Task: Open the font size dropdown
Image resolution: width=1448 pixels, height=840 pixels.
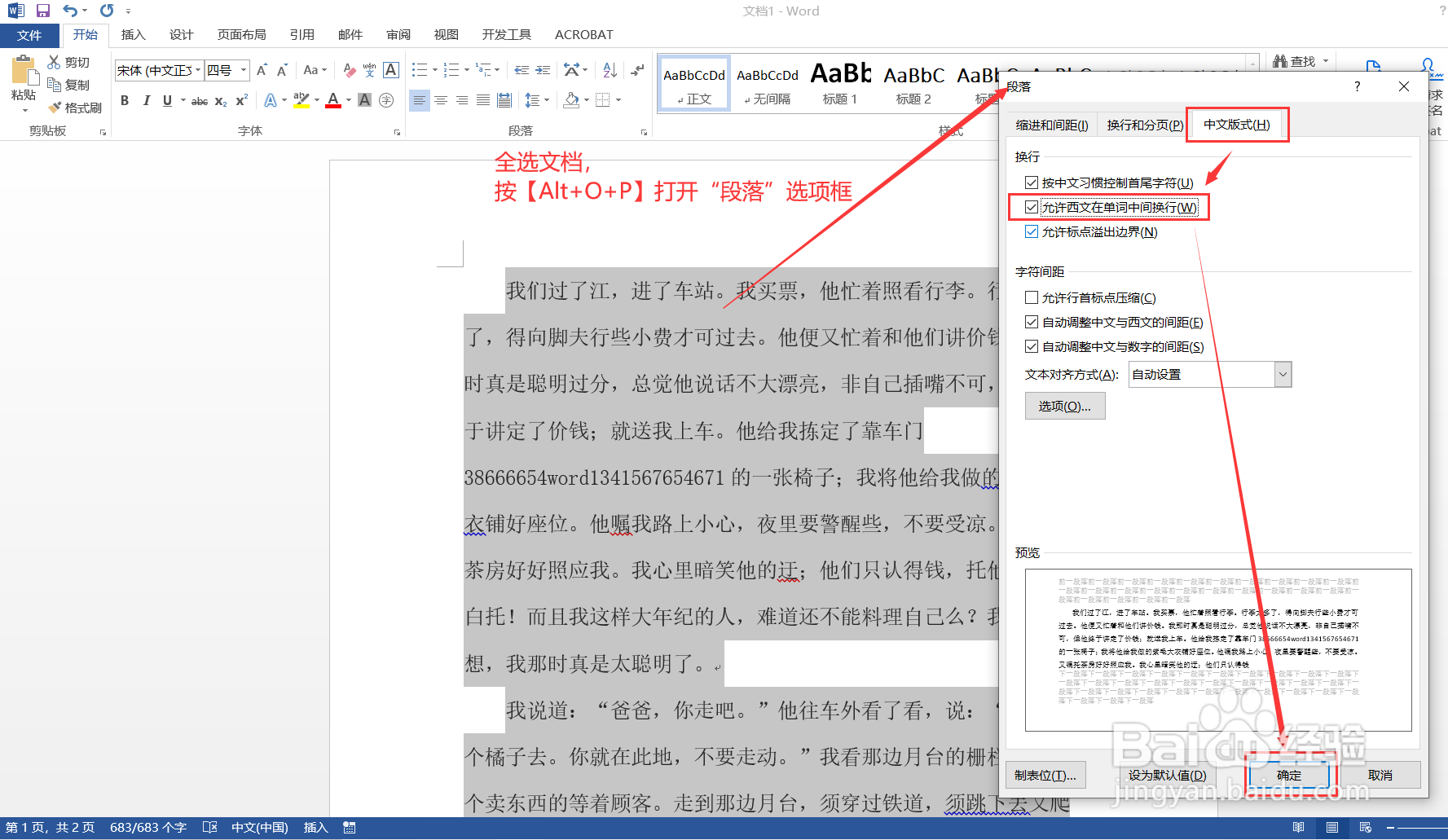Action: coord(243,70)
